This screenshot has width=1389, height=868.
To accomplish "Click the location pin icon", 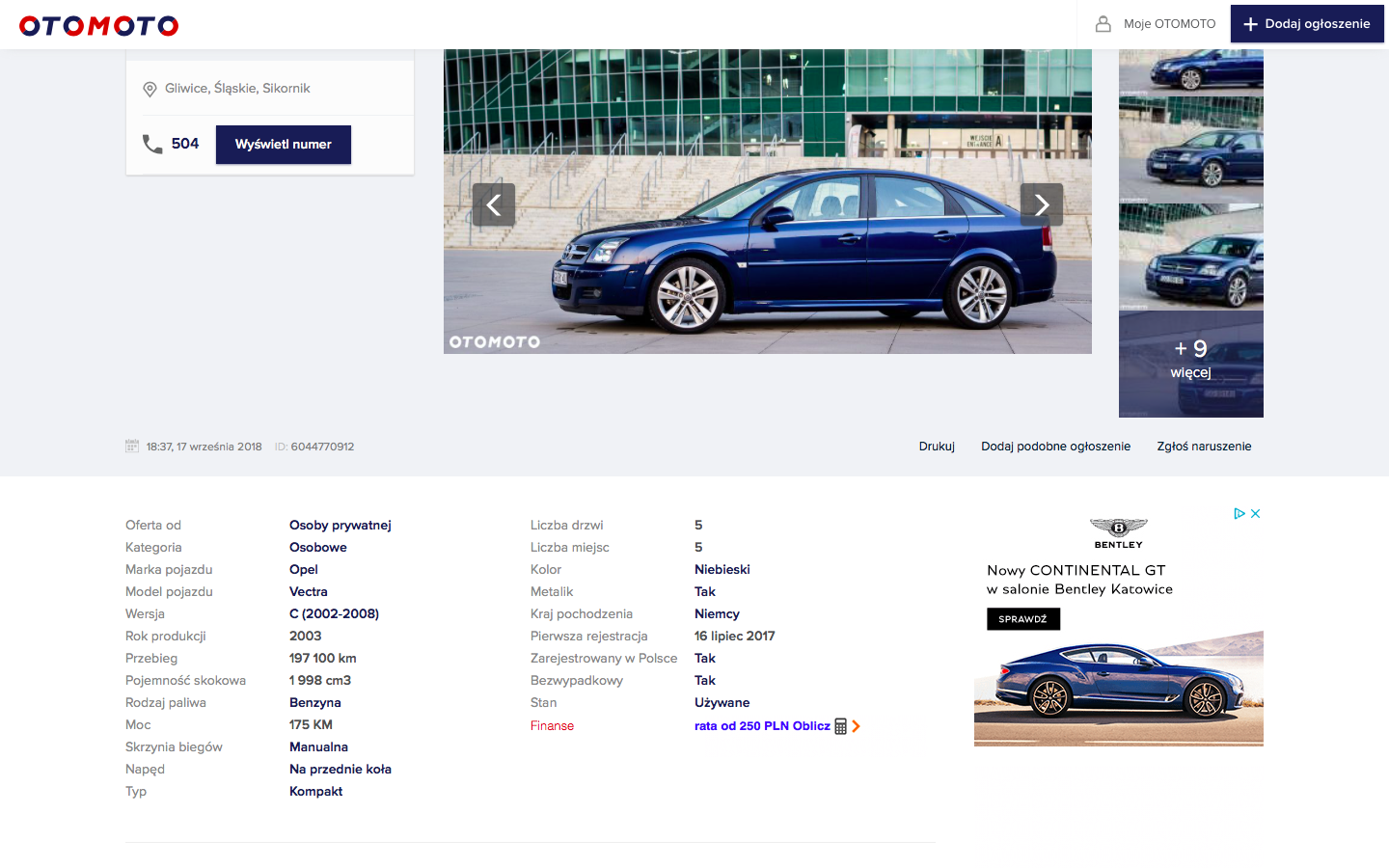I will coord(150,89).
